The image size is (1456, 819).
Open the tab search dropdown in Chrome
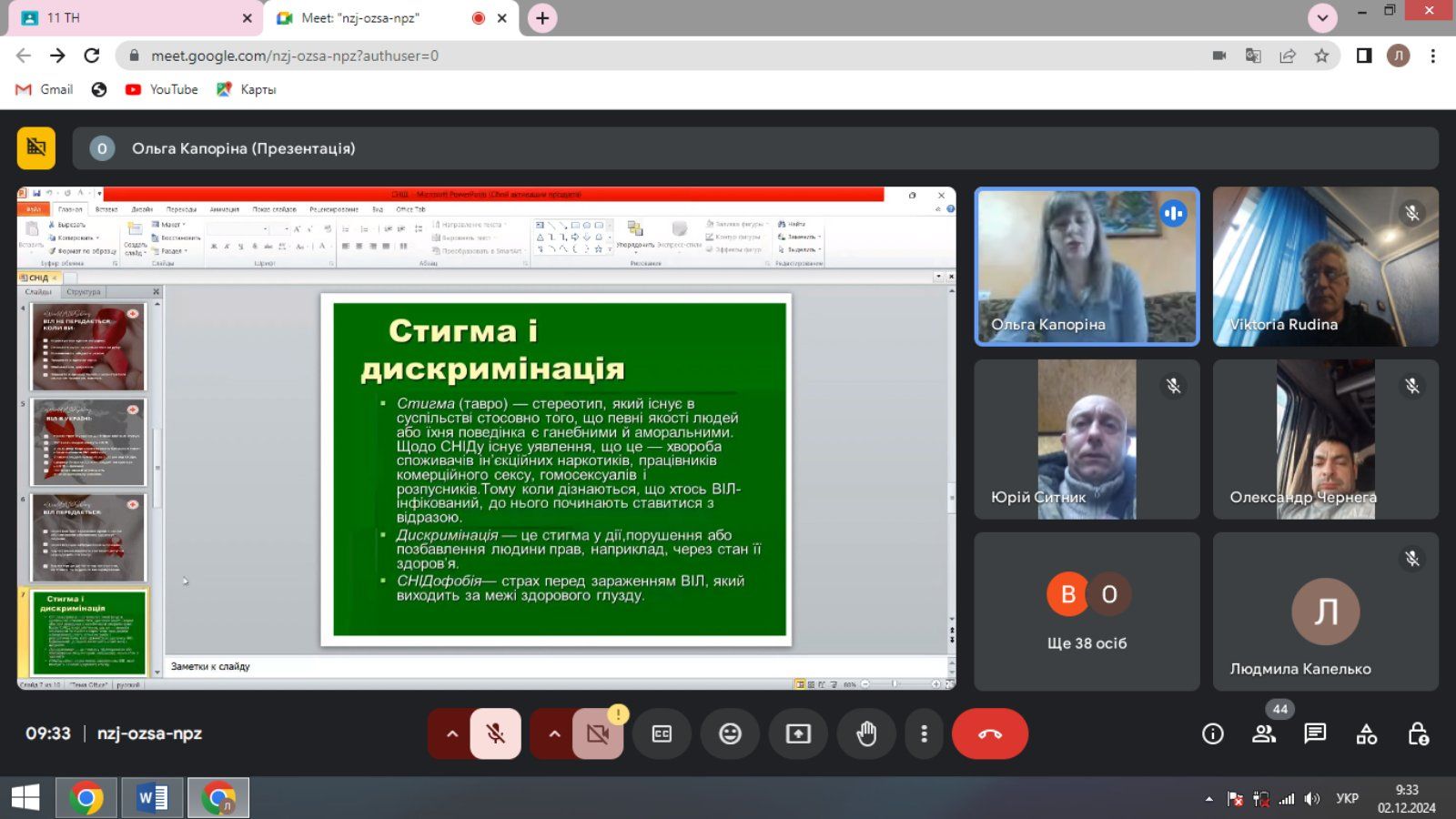[1322, 18]
